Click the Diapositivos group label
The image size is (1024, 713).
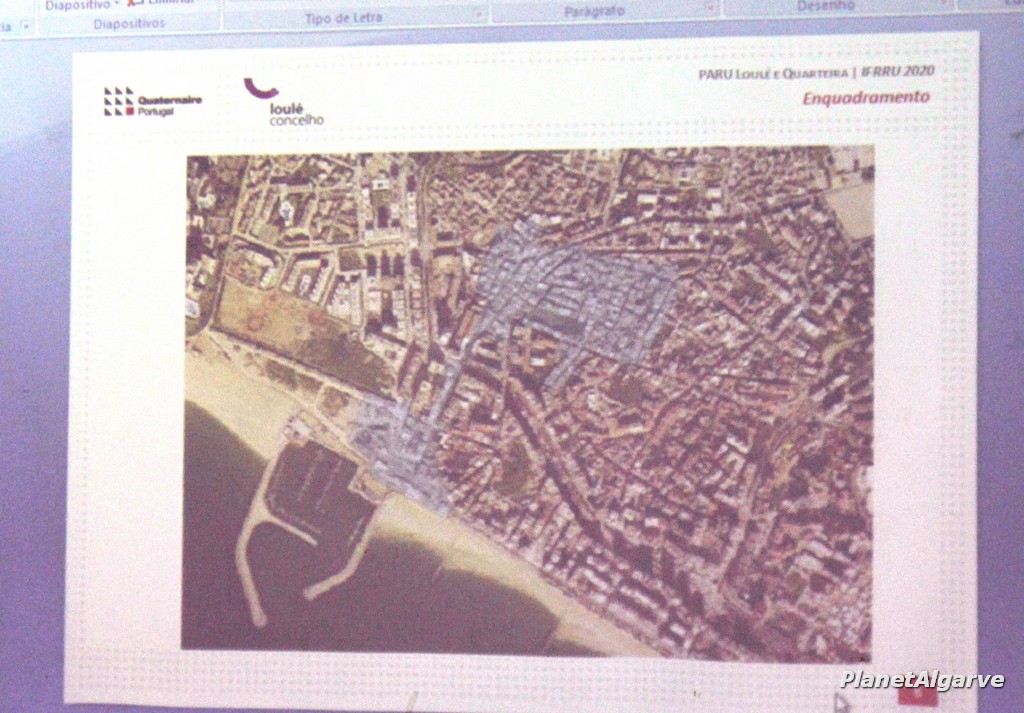pos(130,22)
